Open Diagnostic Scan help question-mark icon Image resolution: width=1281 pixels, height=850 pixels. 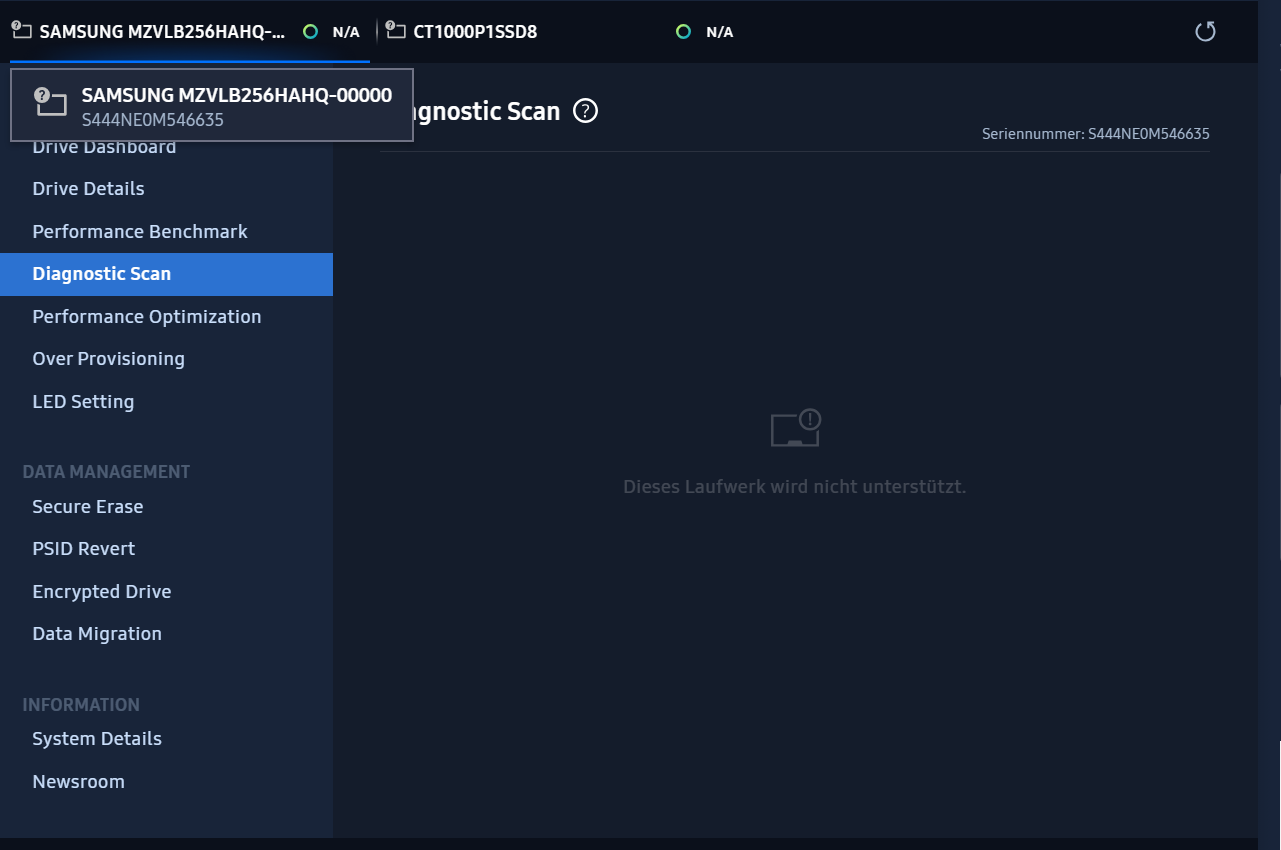tap(585, 111)
